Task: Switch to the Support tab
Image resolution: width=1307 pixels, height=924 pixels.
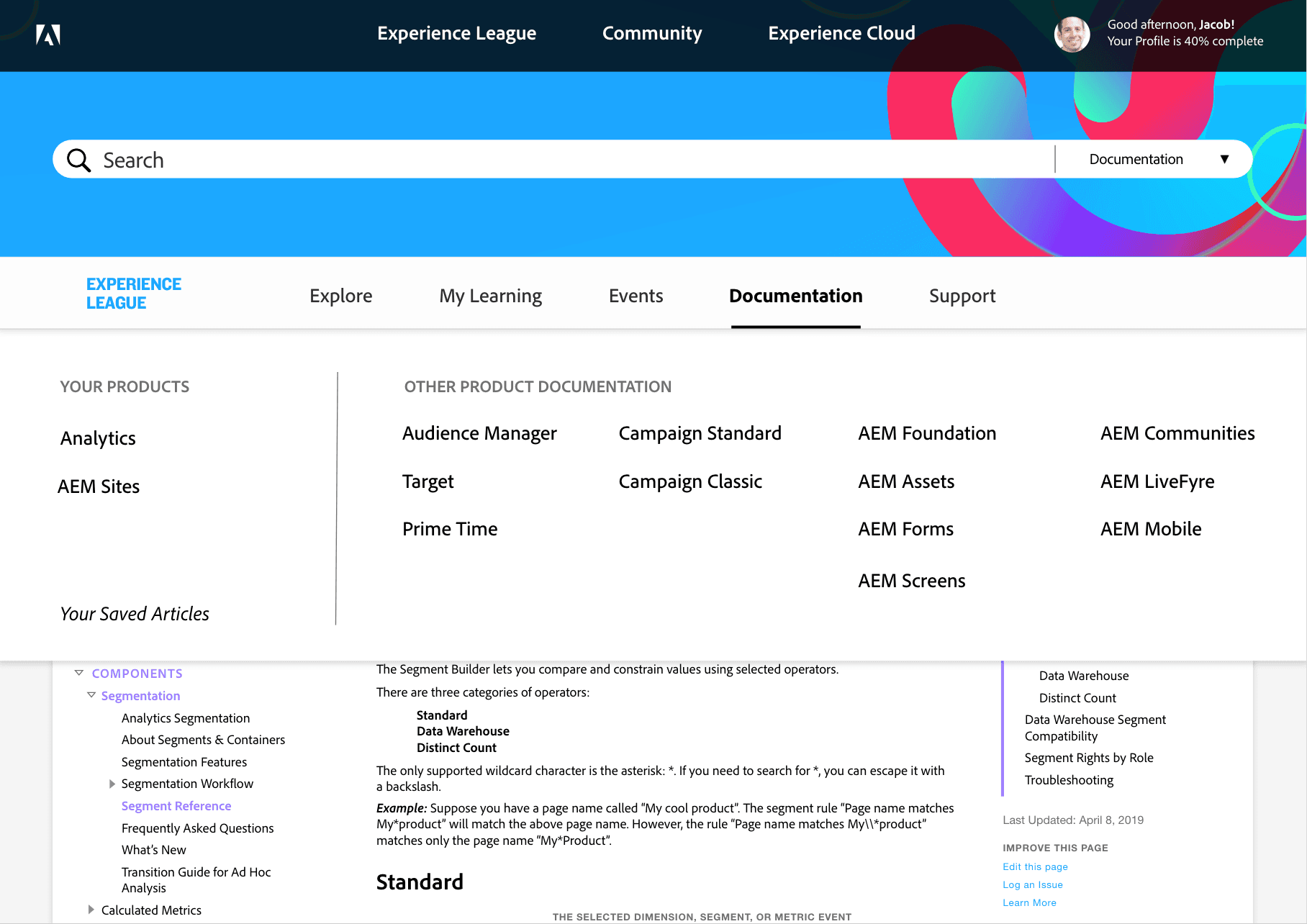Action: (x=962, y=296)
